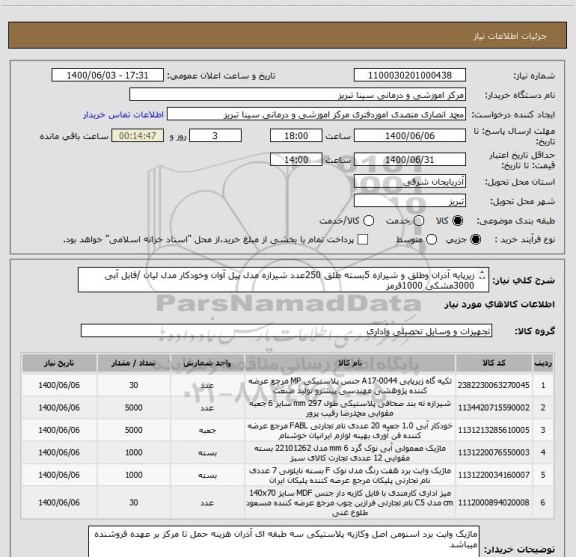
Task: Click the تاریخ نیاز column header
Action: pyautogui.click(x=59, y=363)
